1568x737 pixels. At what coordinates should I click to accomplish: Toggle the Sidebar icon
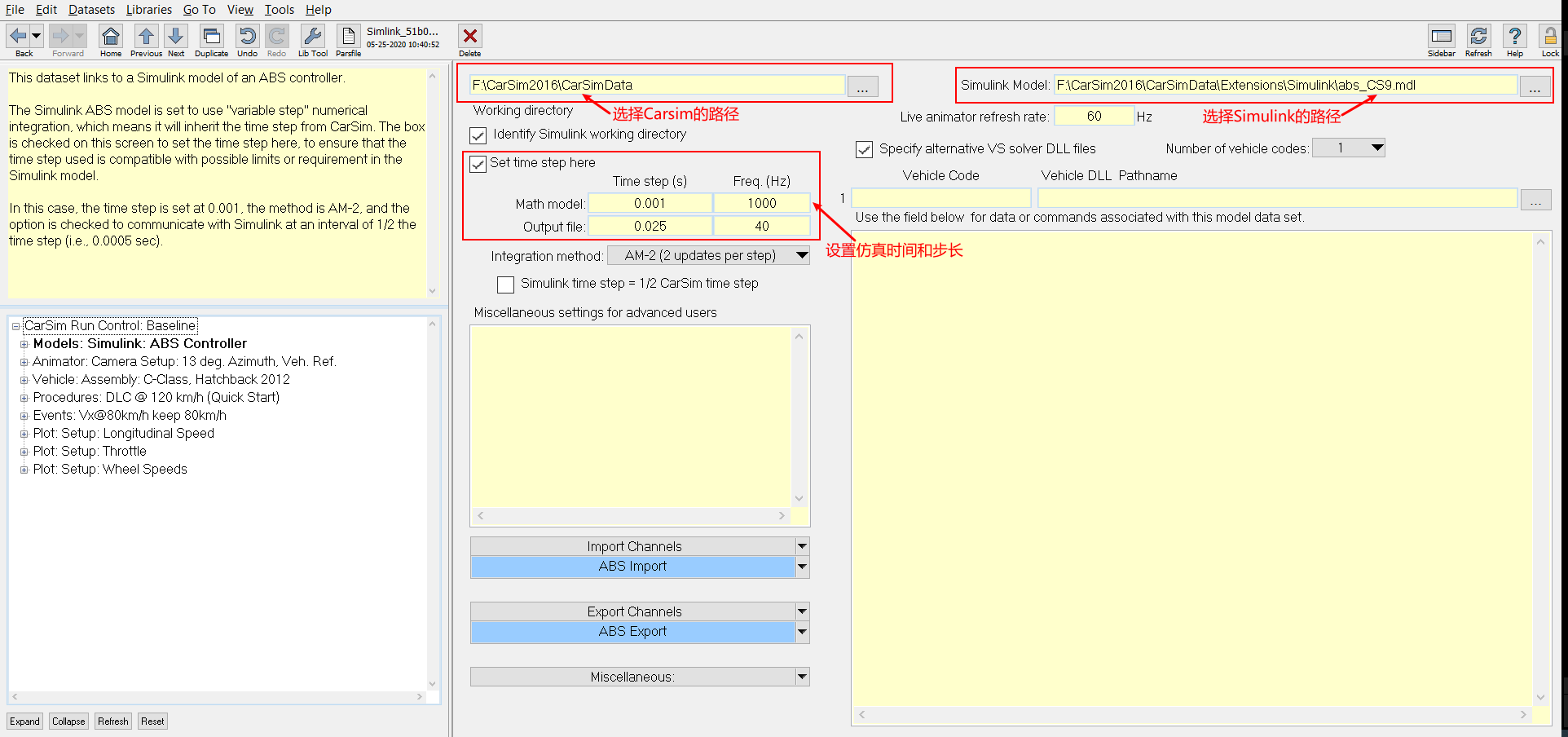coord(1442,36)
